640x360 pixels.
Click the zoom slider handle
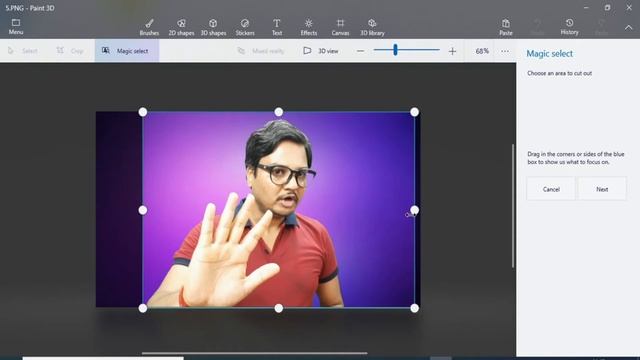pos(395,50)
